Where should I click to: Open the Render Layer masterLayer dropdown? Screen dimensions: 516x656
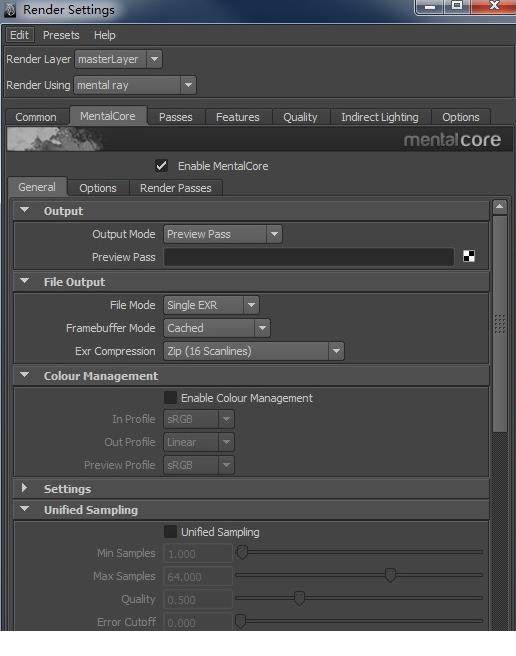point(118,59)
